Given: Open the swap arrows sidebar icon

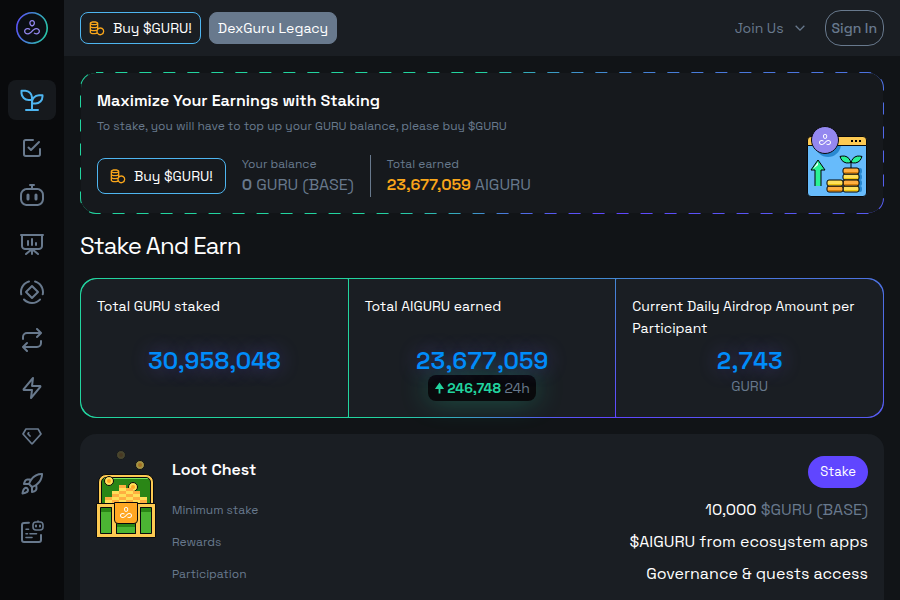Looking at the screenshot, I should pyautogui.click(x=32, y=340).
